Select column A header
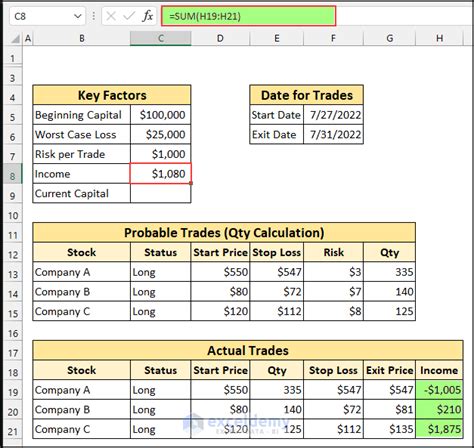 coord(28,38)
